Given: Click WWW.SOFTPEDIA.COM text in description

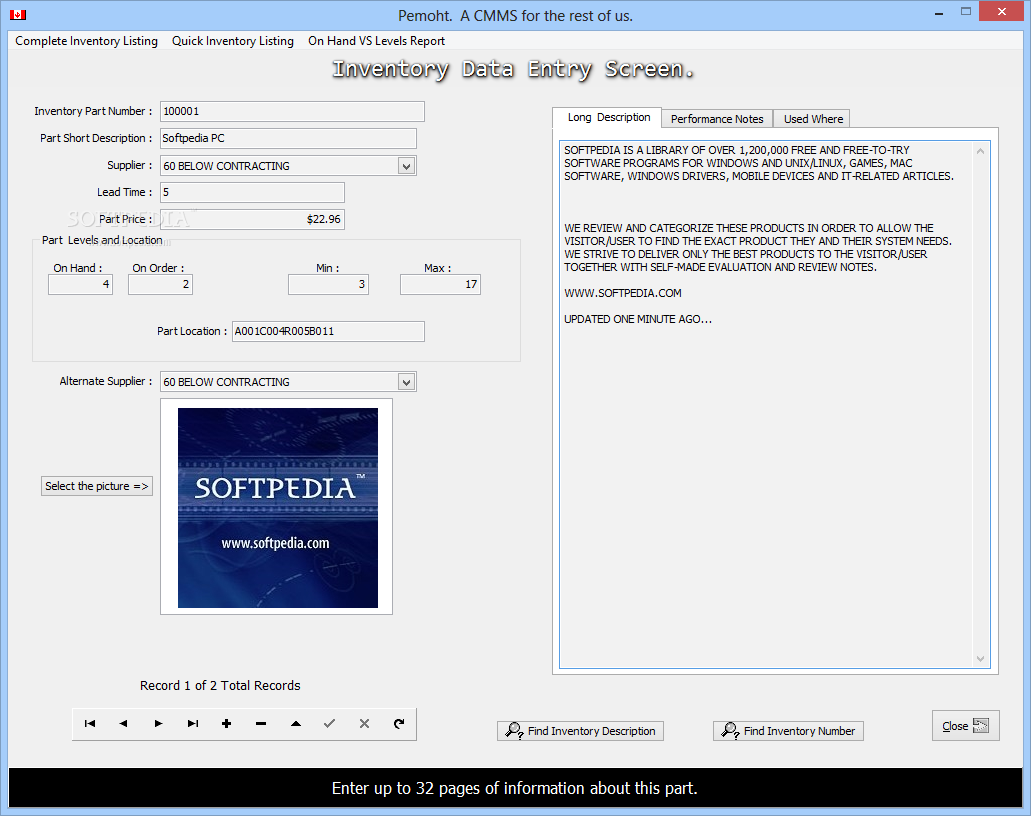Looking at the screenshot, I should tap(623, 293).
